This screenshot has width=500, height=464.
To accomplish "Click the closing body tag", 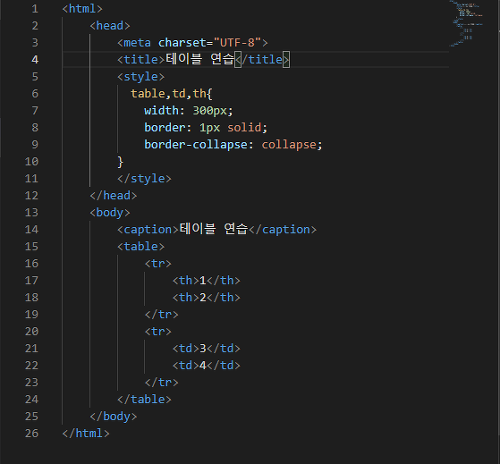I will coord(113,417).
